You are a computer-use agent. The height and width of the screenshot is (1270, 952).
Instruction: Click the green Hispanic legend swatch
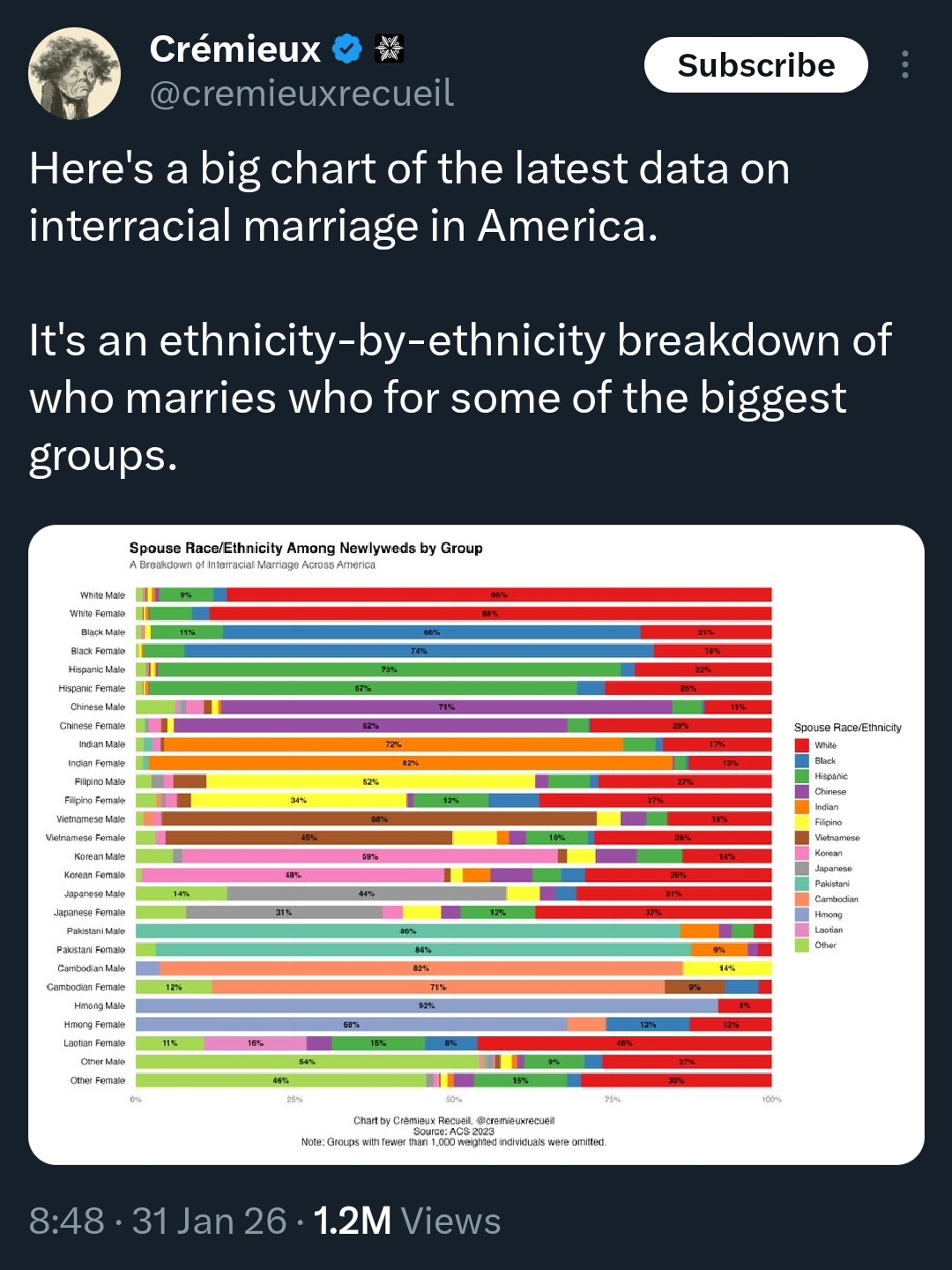(x=801, y=776)
